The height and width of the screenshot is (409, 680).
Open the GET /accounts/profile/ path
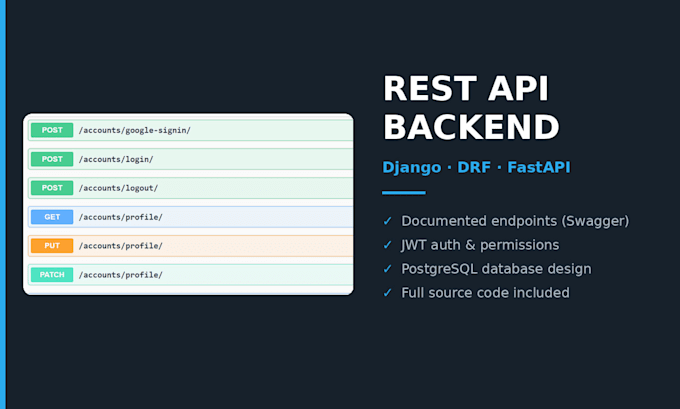[x=121, y=217]
